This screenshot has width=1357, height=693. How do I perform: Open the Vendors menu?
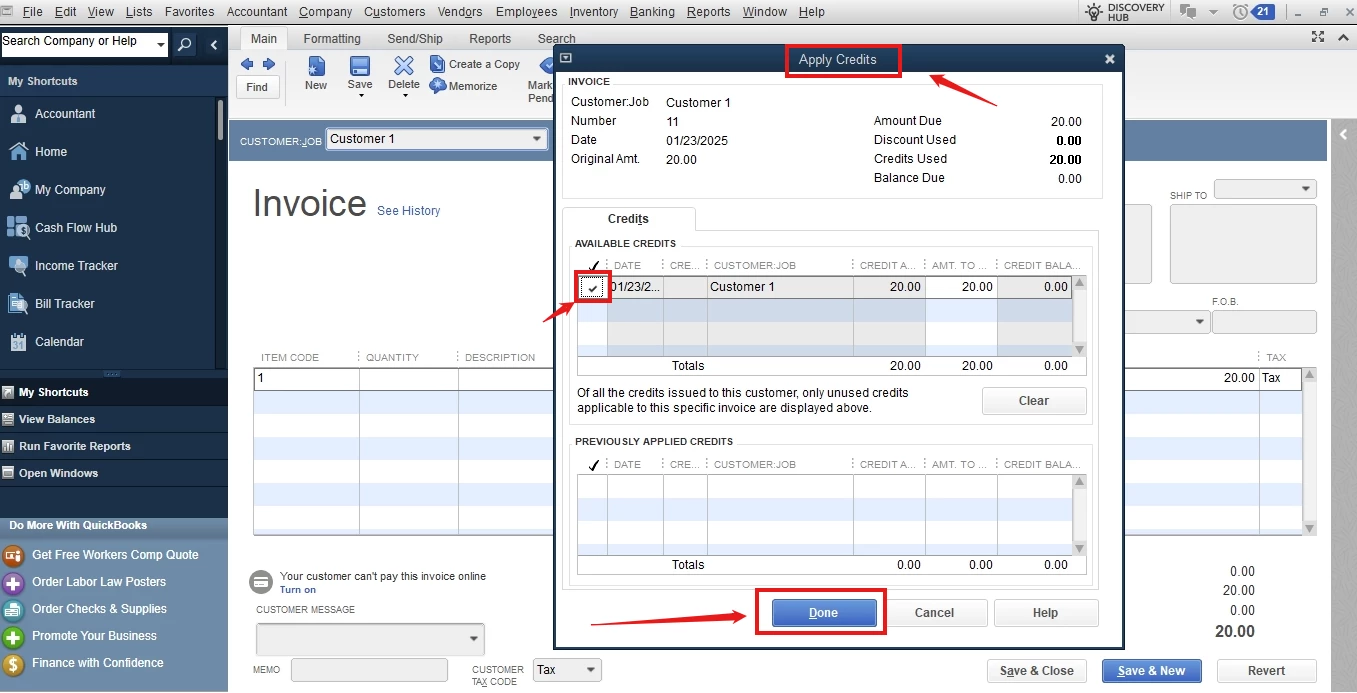tap(460, 12)
